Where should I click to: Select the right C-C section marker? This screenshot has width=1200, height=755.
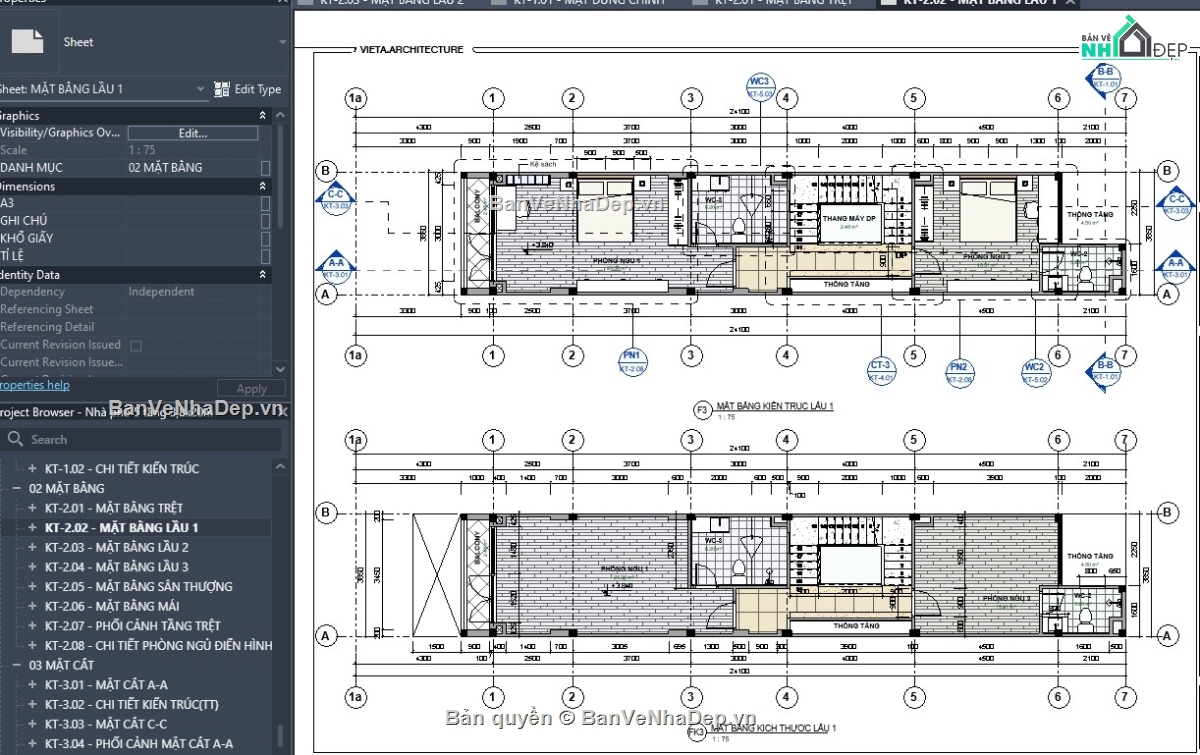click(1176, 204)
